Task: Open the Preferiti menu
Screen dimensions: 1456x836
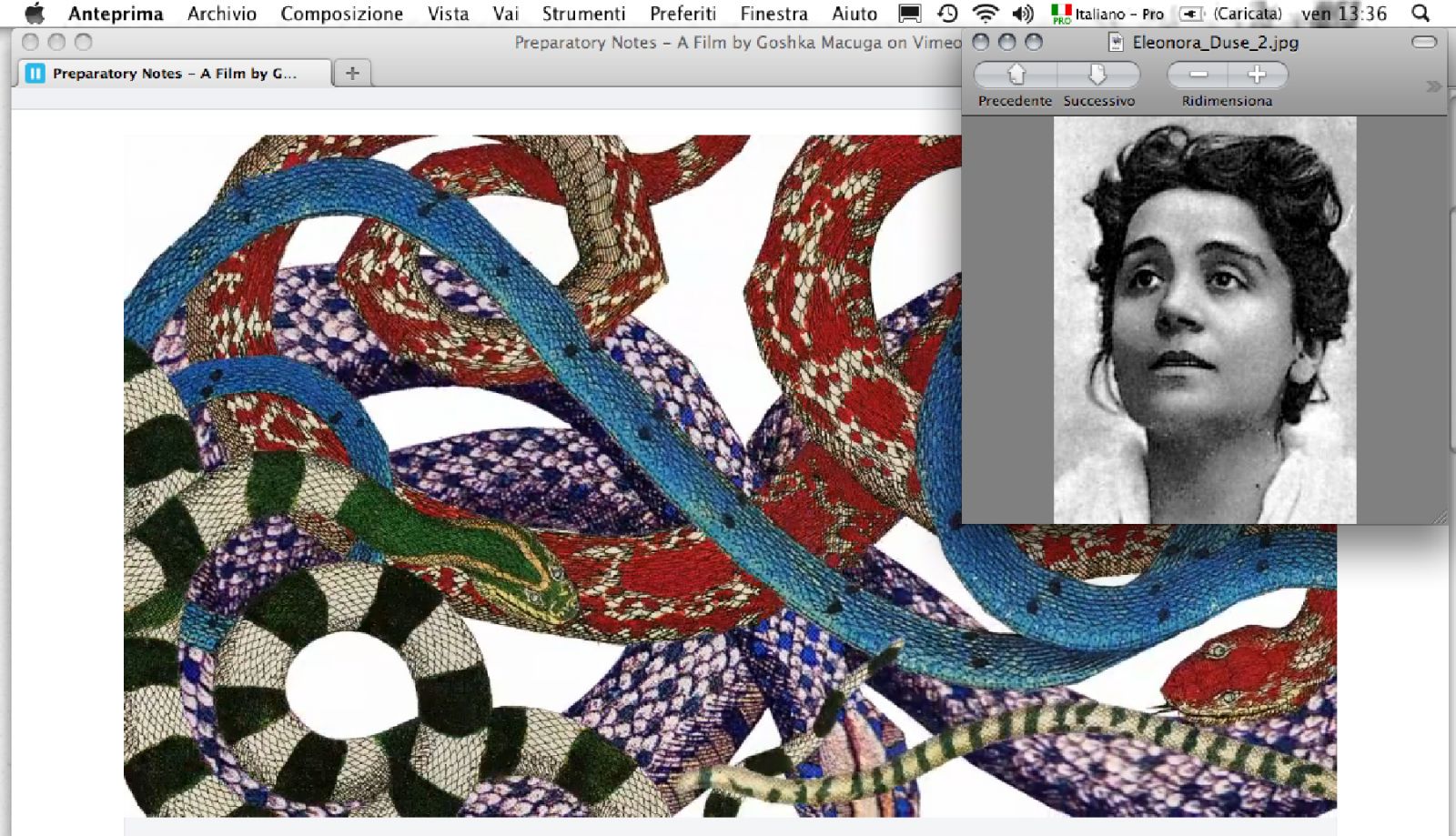Action: tap(682, 14)
